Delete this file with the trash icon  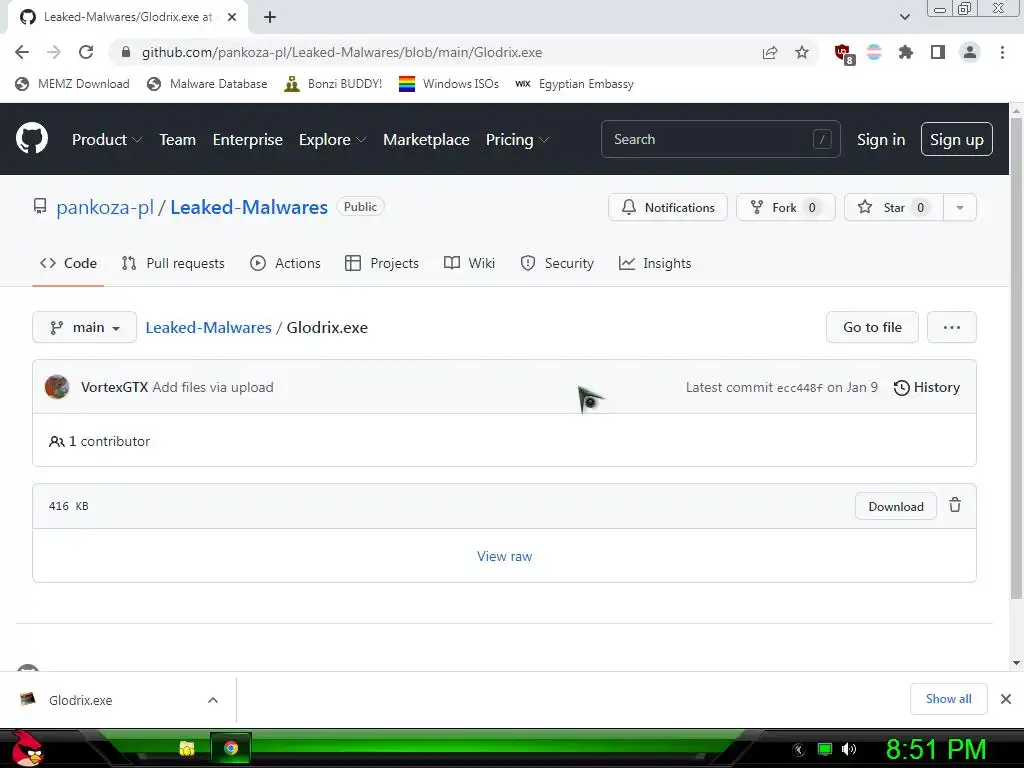955,505
